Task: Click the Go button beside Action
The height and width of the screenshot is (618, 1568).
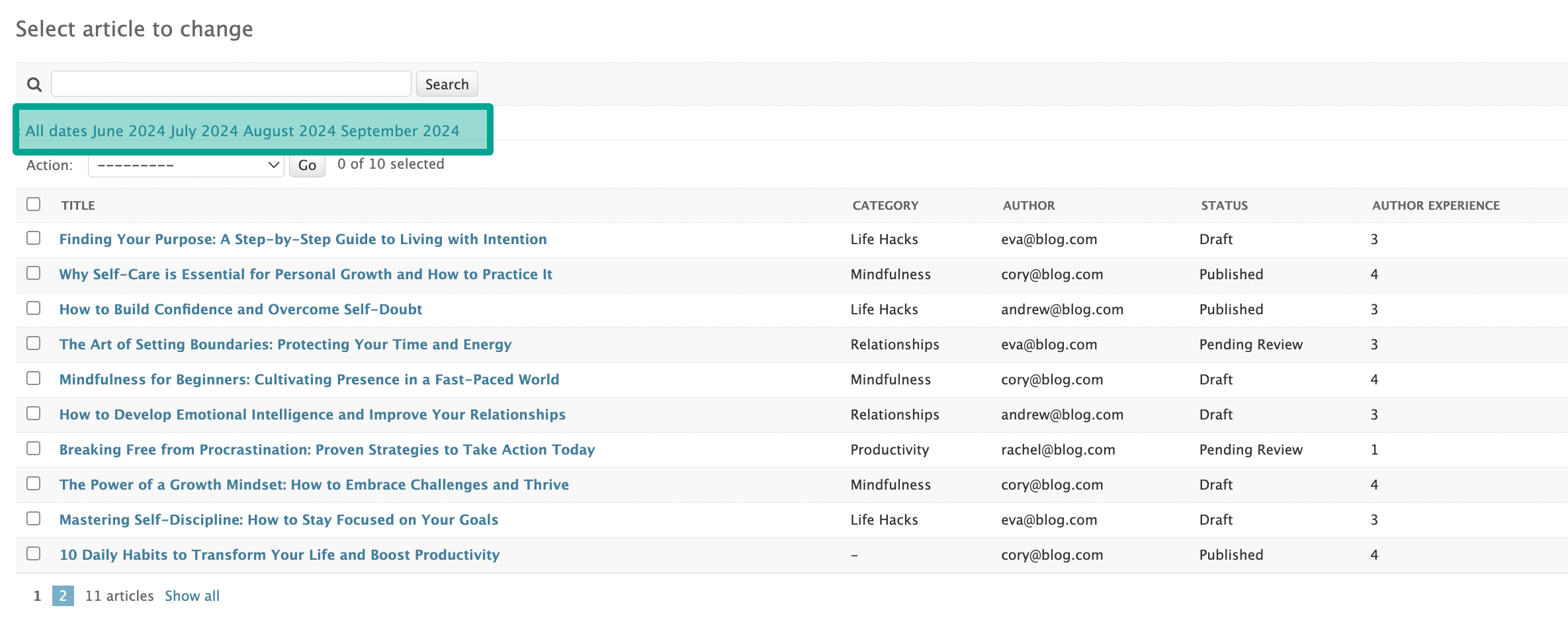Action: point(307,165)
